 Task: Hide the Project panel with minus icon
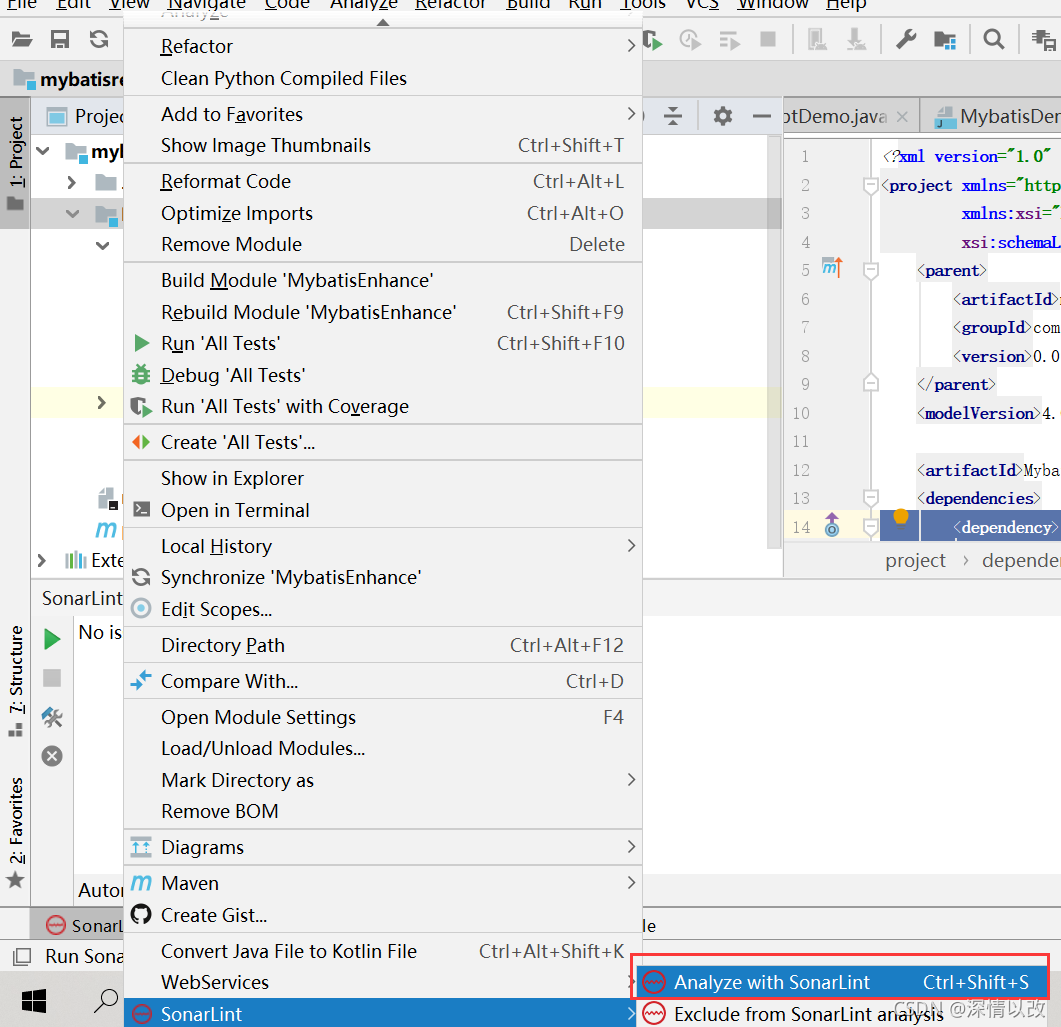pyautogui.click(x=761, y=116)
